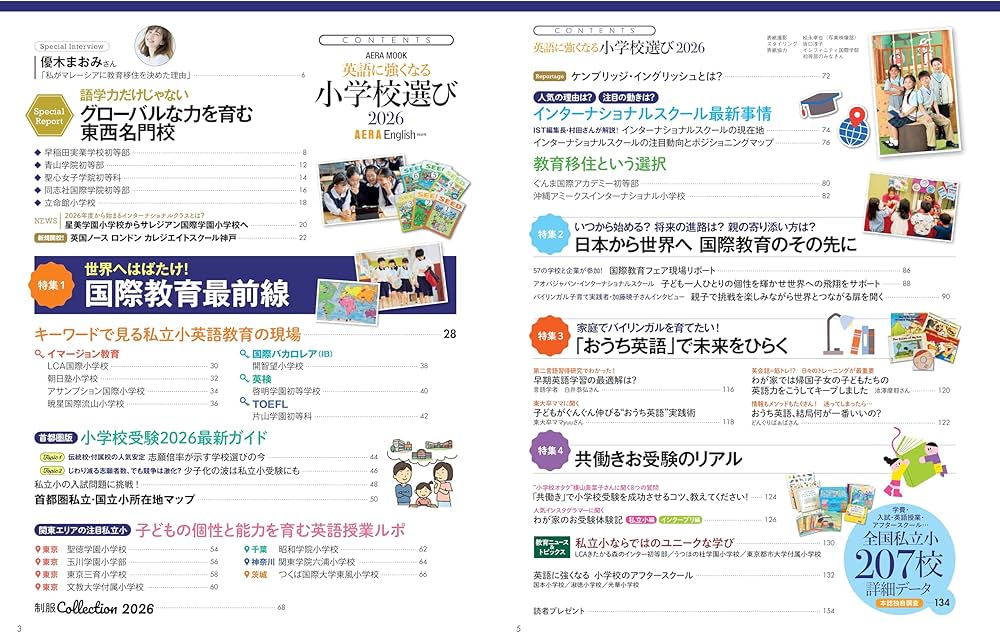Click the stacked books icon near おうち英語 heading
This screenshot has width=1000, height=633.
862,343
